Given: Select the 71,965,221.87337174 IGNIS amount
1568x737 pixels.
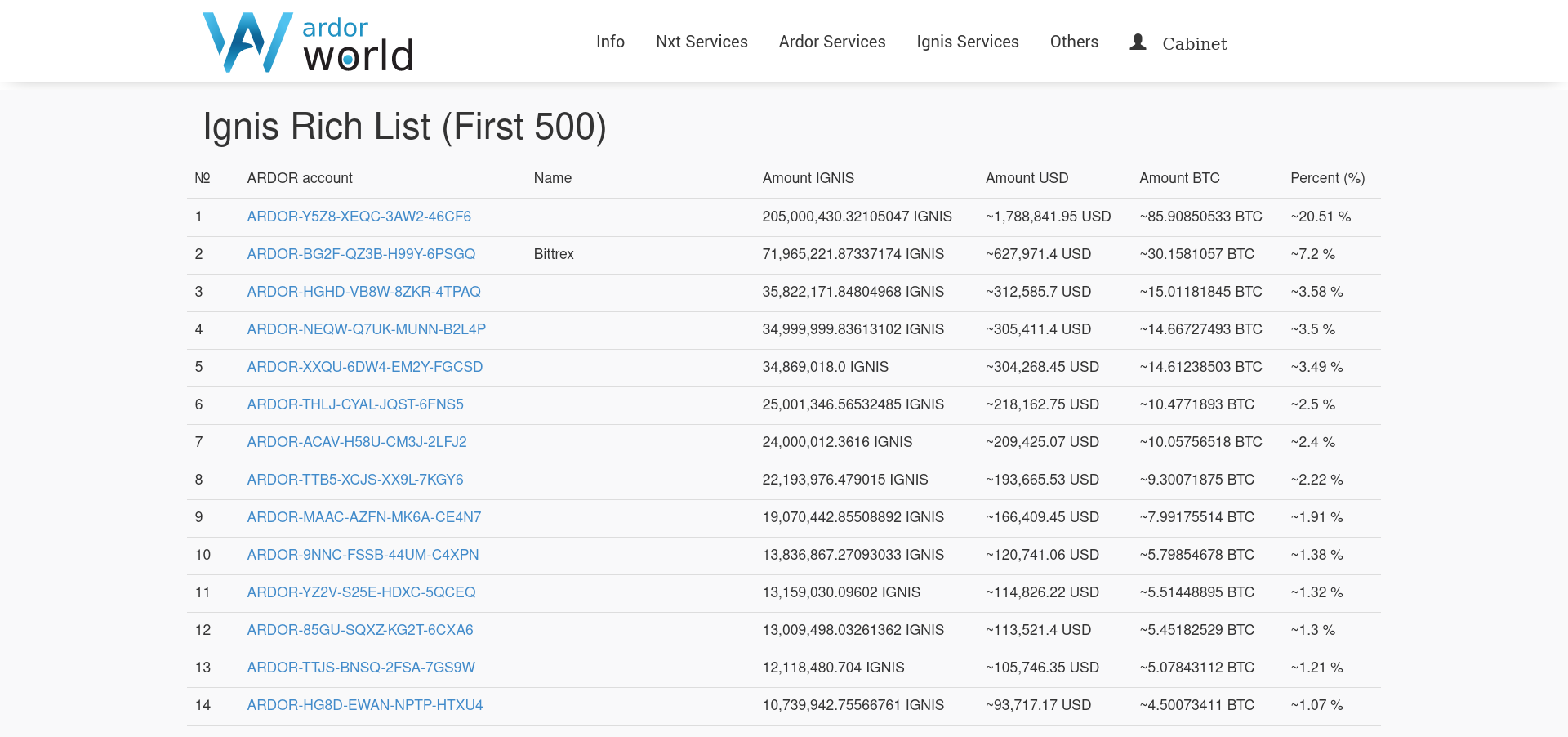Looking at the screenshot, I should (853, 254).
